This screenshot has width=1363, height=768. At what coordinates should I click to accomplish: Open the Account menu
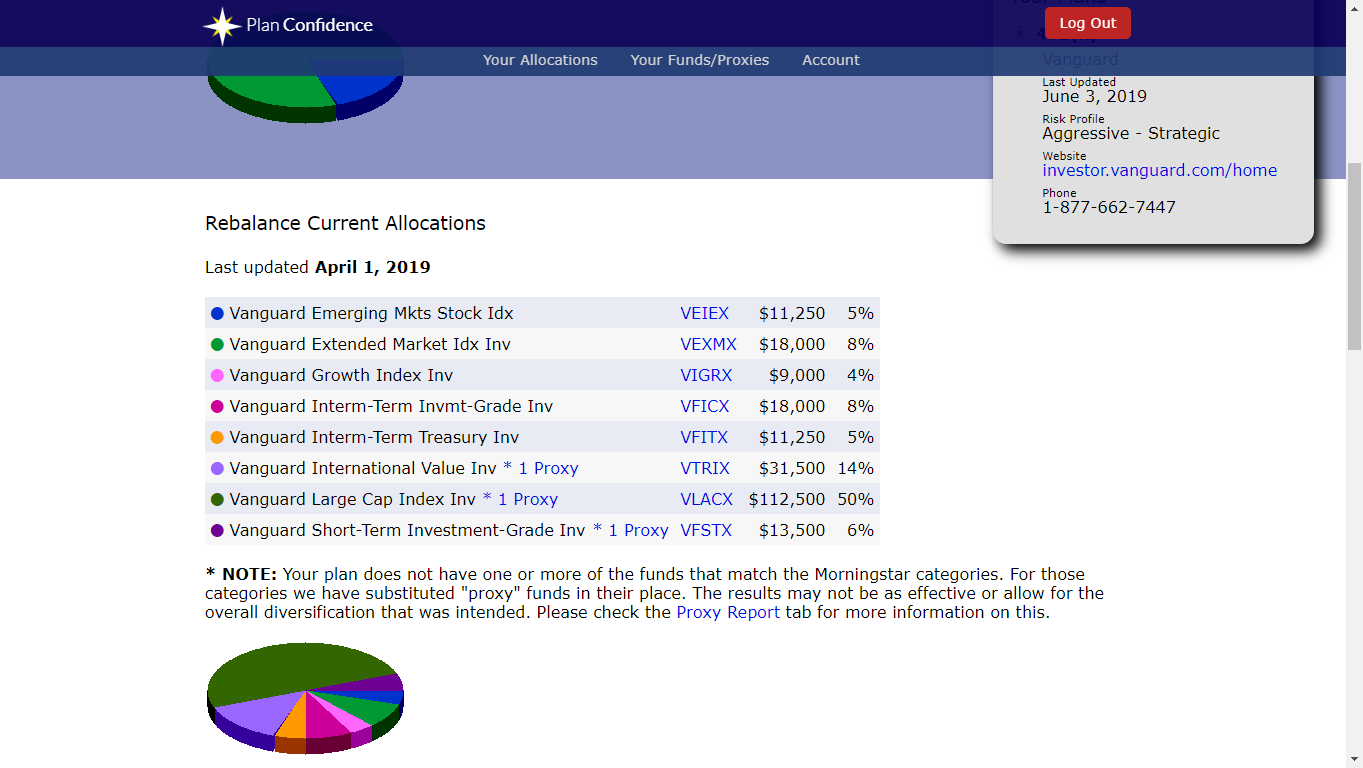pos(831,60)
